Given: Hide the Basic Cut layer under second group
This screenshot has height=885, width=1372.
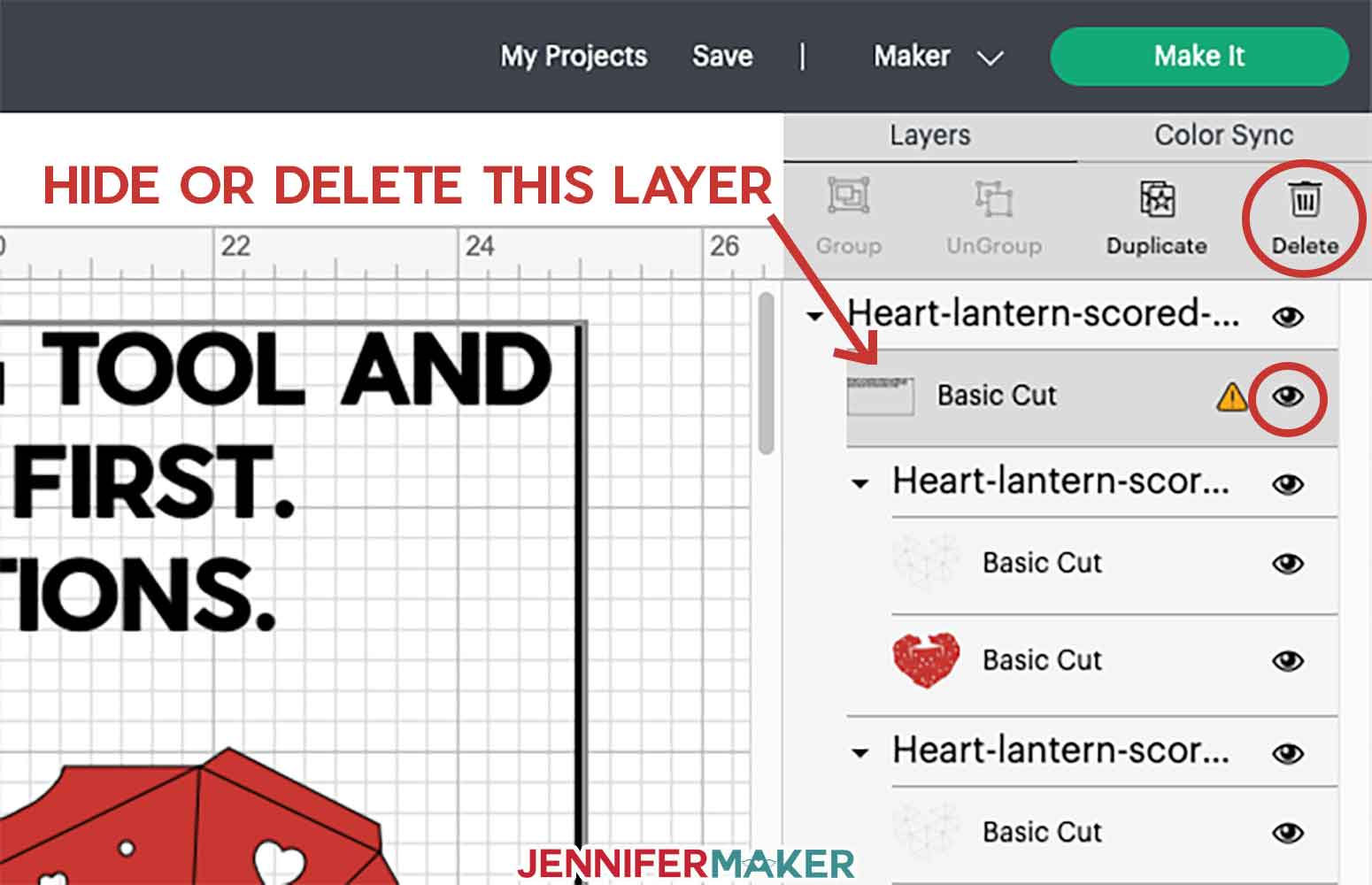Looking at the screenshot, I should pos(1288,564).
